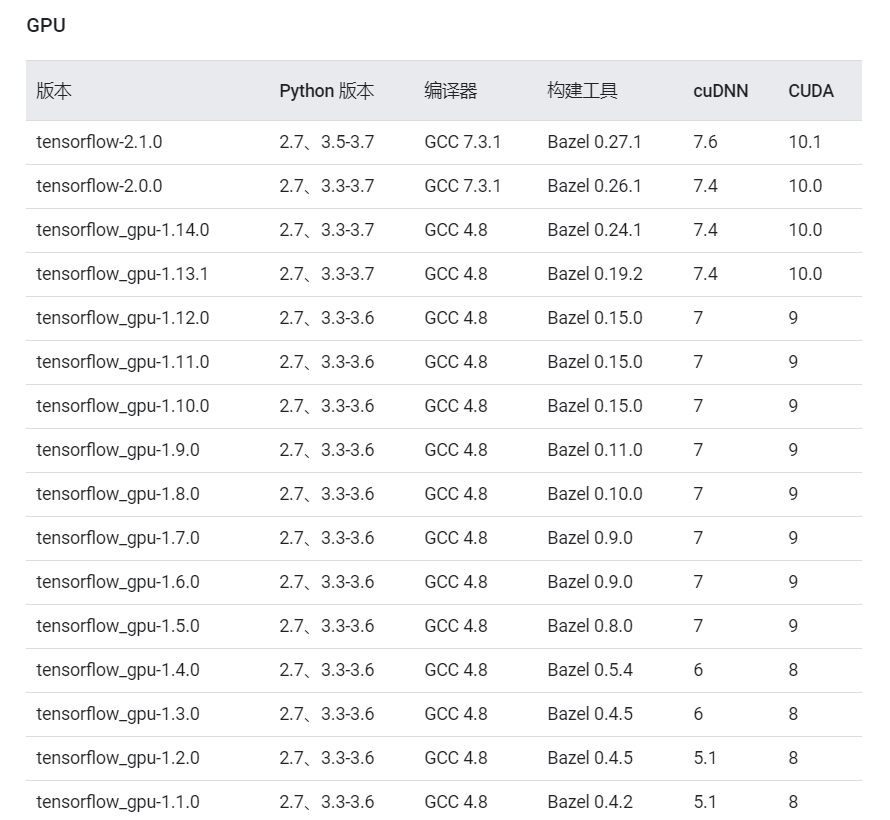Image resolution: width=890 pixels, height=820 pixels.
Task: Click the cuDNN 7.6 value
Action: click(705, 142)
